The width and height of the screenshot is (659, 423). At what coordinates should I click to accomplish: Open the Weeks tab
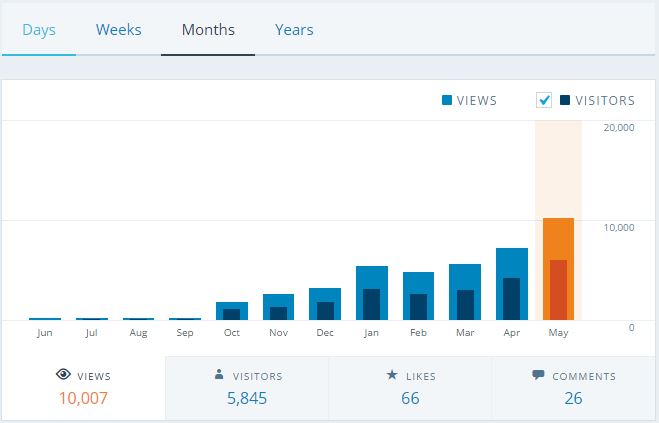(x=118, y=29)
